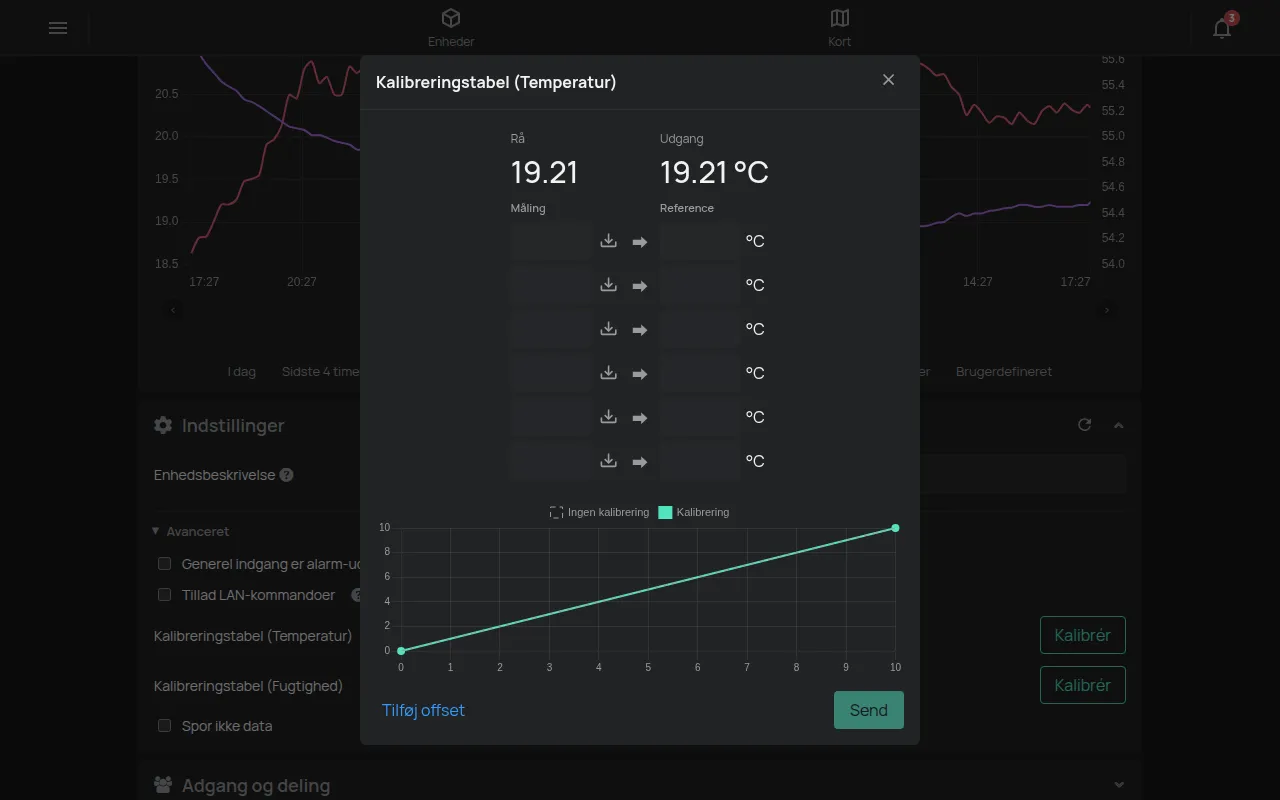
Task: Capture measurement in sixth calibration row
Action: point(608,461)
